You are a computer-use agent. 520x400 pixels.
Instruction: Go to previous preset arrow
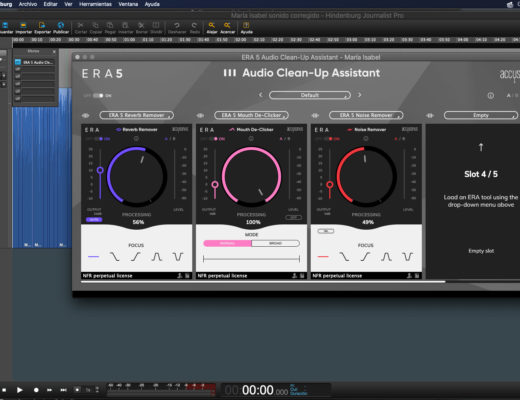[261, 95]
